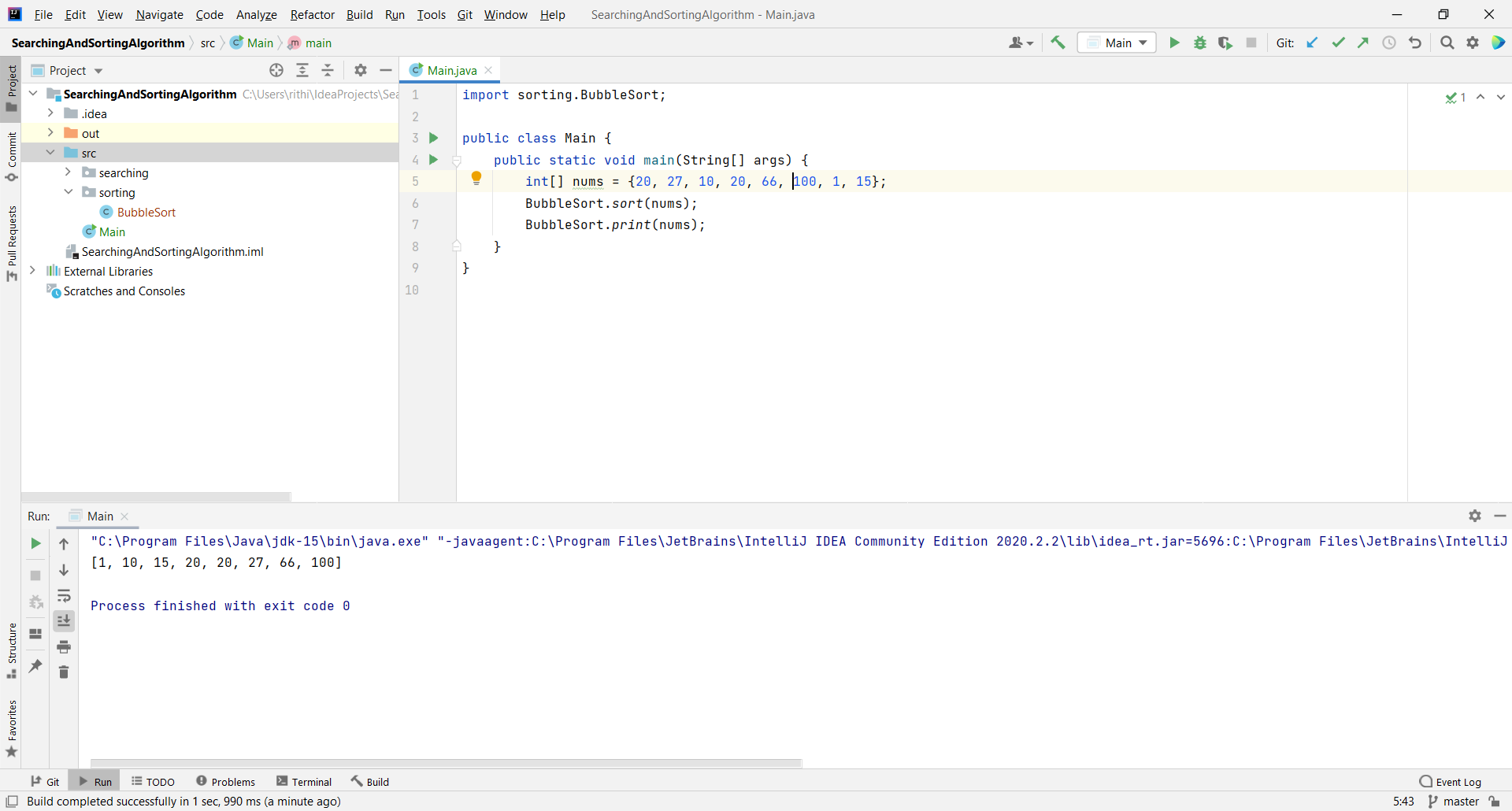Collapse the src folder
The image size is (1512, 811).
click(50, 153)
